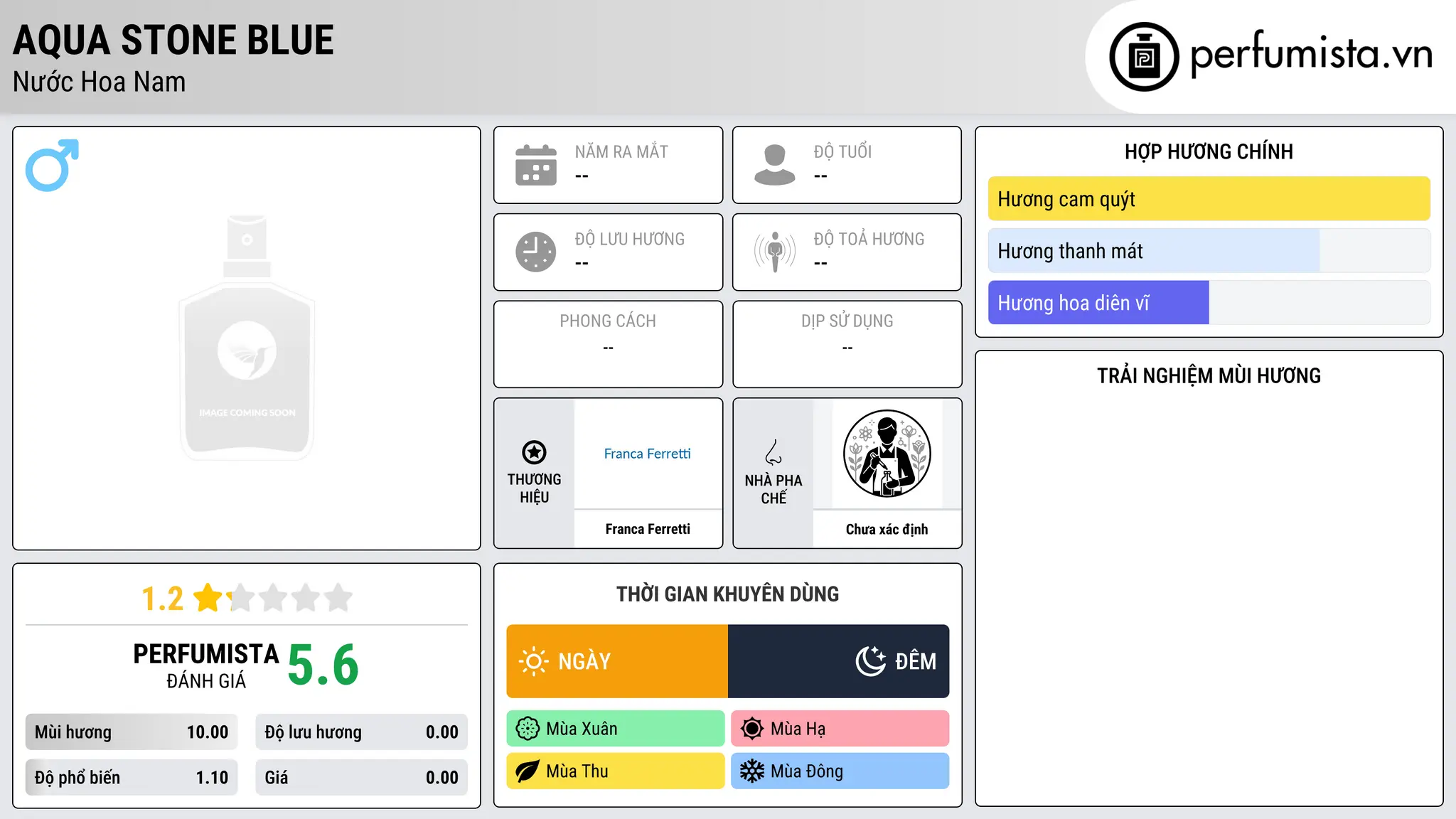Click the moon icon in Đêm

870,661
